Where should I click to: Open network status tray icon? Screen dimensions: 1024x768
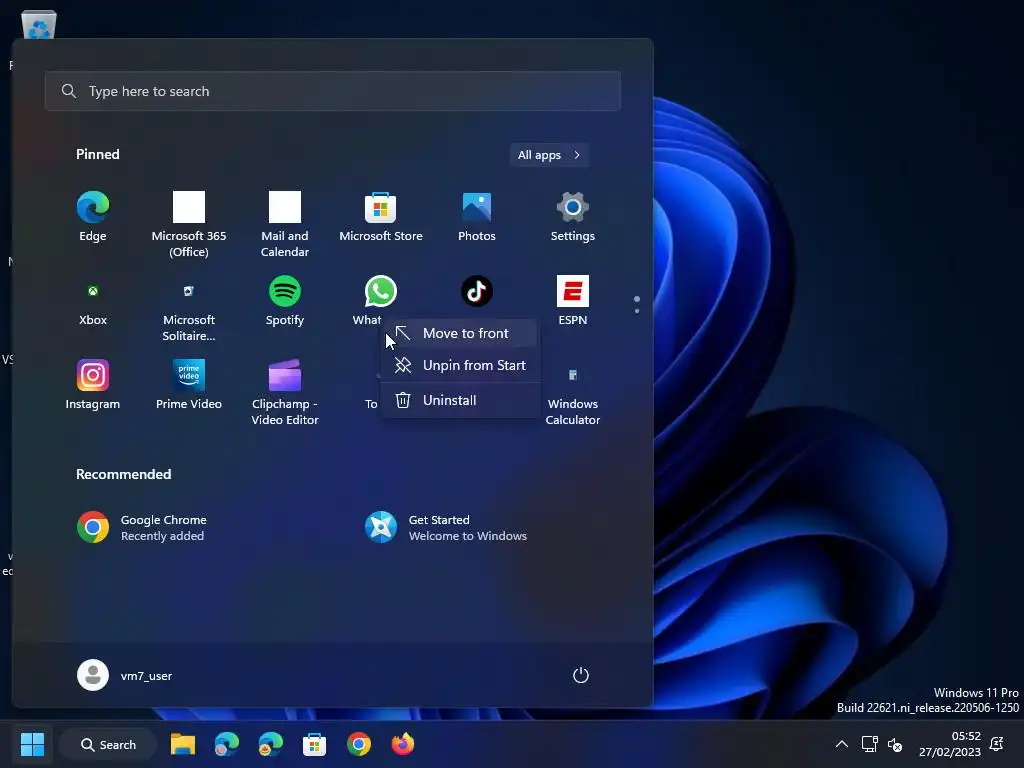click(x=870, y=744)
